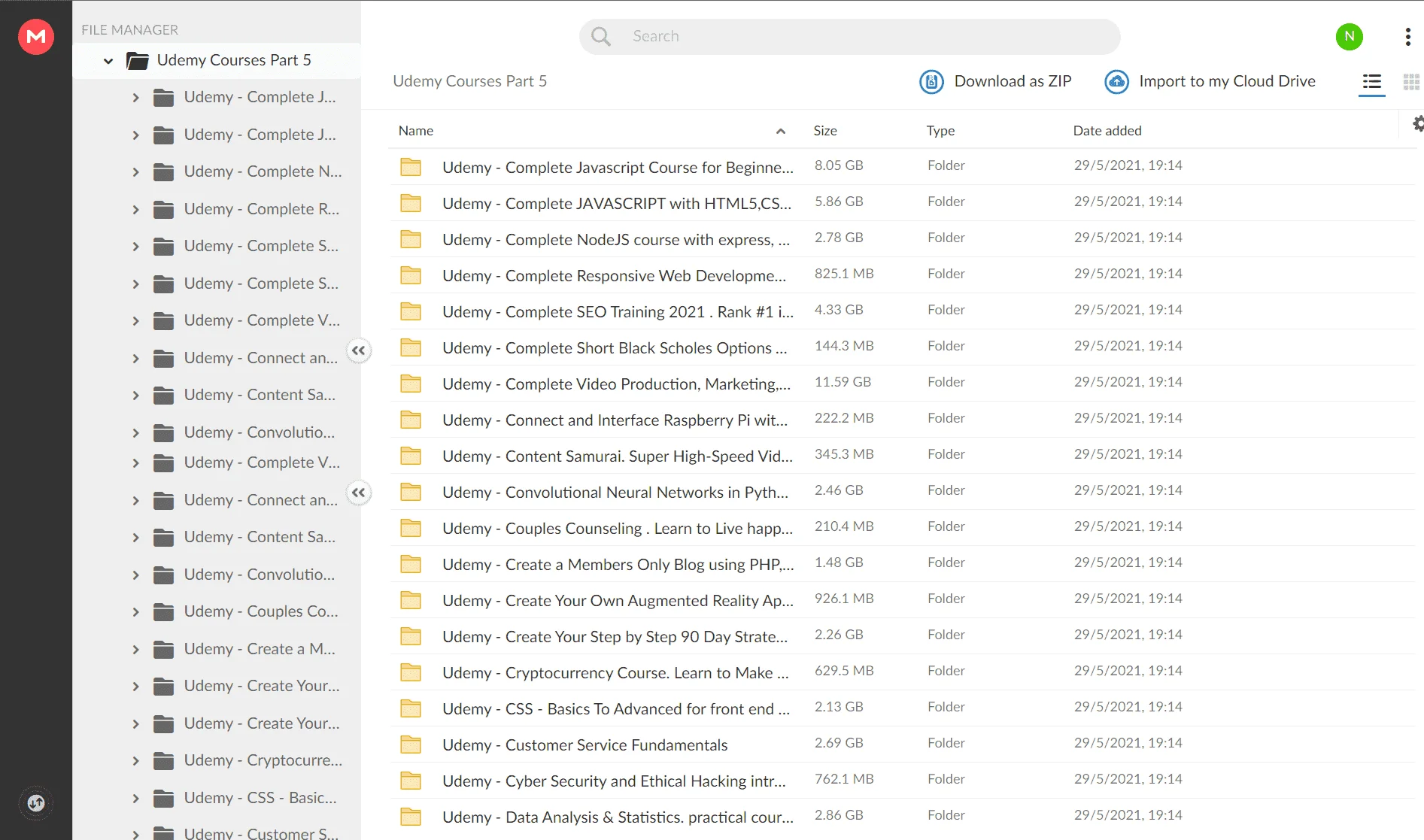Image resolution: width=1424 pixels, height=840 pixels.
Task: Click the 8.05 GB size cell
Action: 839,165
